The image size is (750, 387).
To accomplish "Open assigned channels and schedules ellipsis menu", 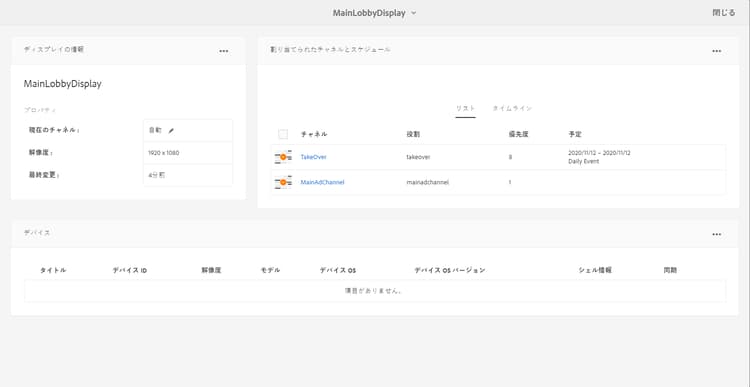I will (716, 51).
